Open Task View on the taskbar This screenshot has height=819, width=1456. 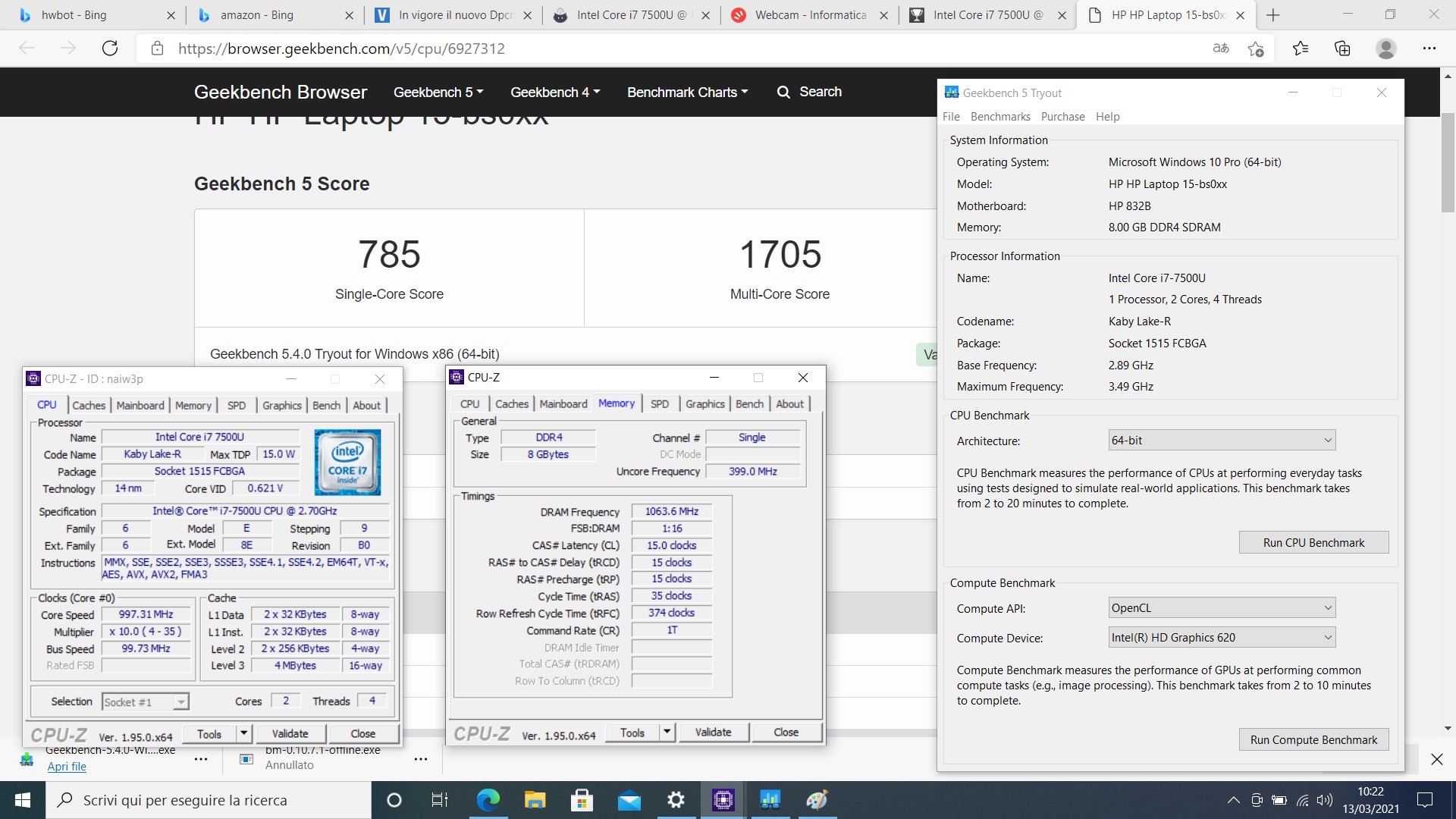click(439, 800)
